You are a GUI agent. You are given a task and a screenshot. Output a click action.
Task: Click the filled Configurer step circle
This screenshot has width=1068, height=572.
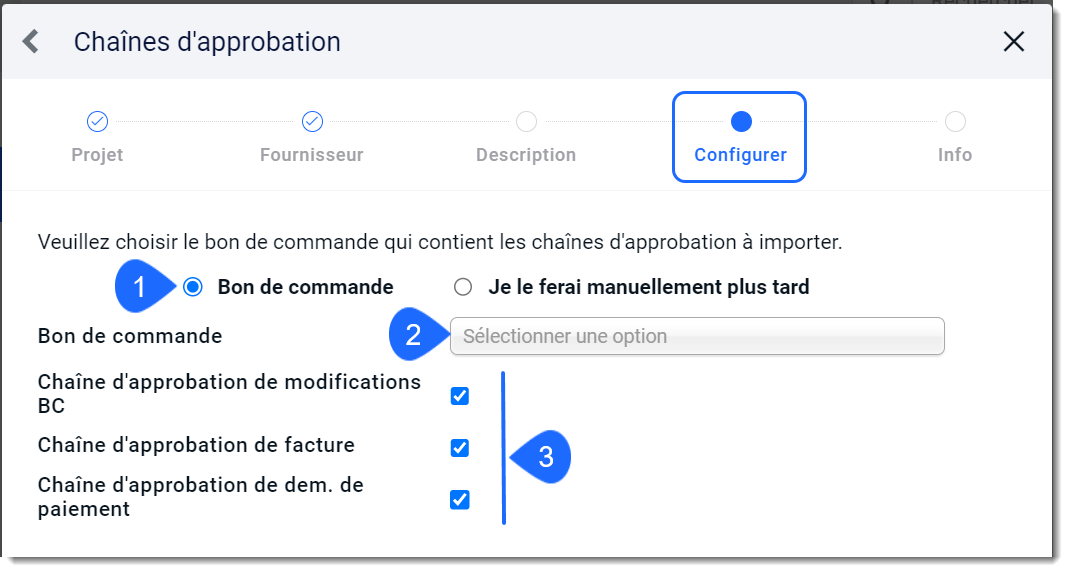tap(740, 122)
